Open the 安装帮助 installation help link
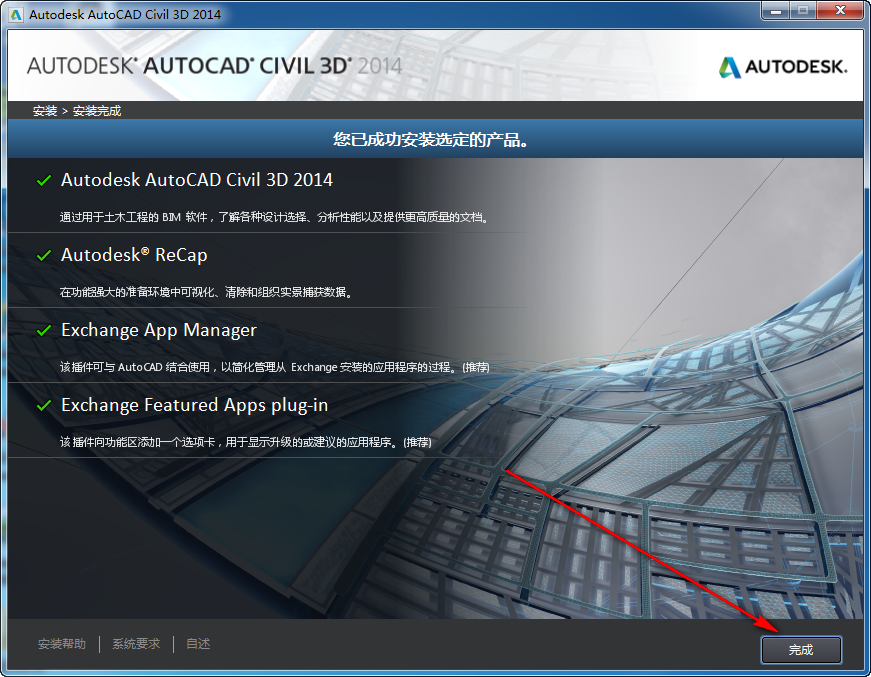 [62, 644]
